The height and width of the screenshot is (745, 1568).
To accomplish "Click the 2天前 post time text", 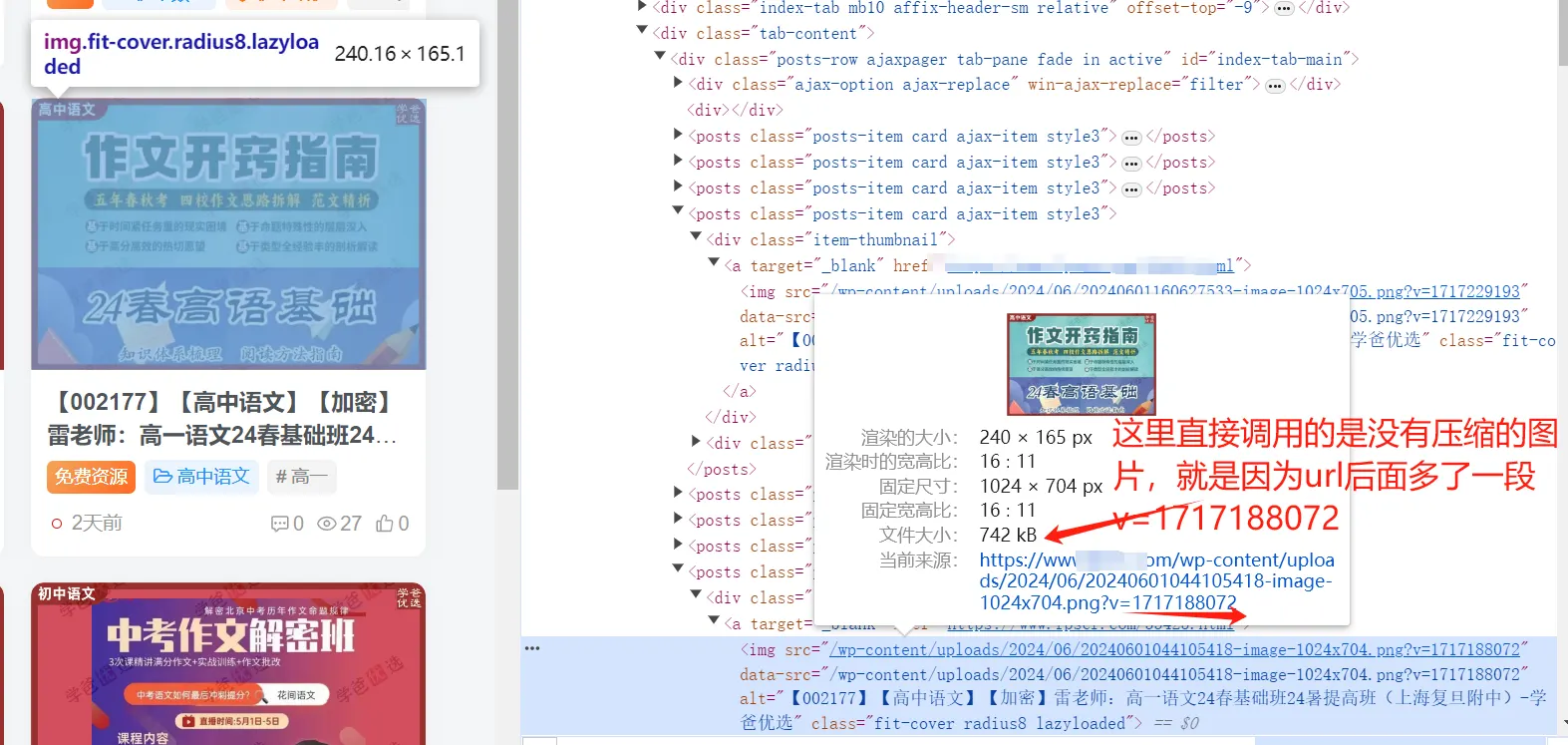I will point(97,523).
